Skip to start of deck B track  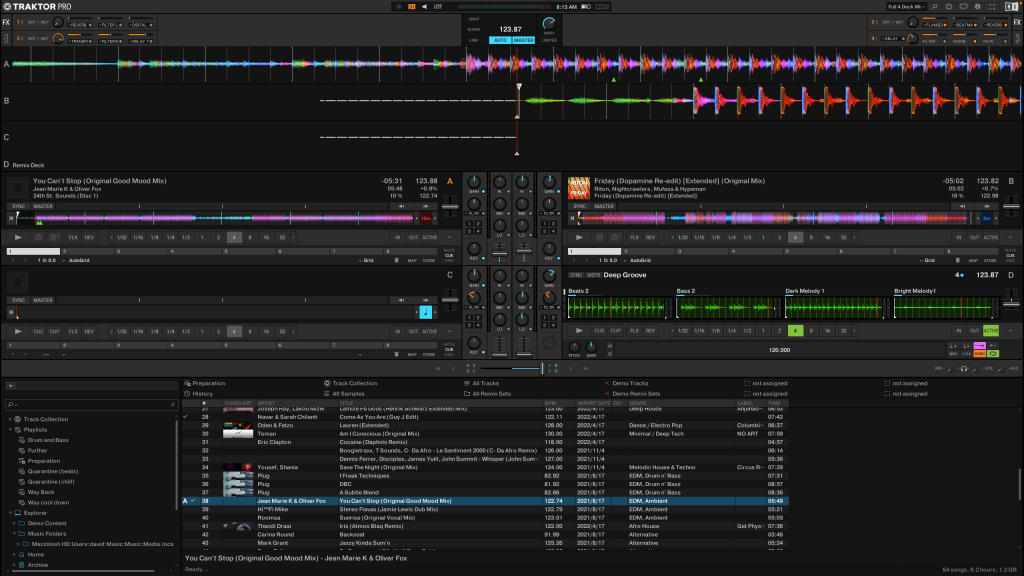[573, 218]
